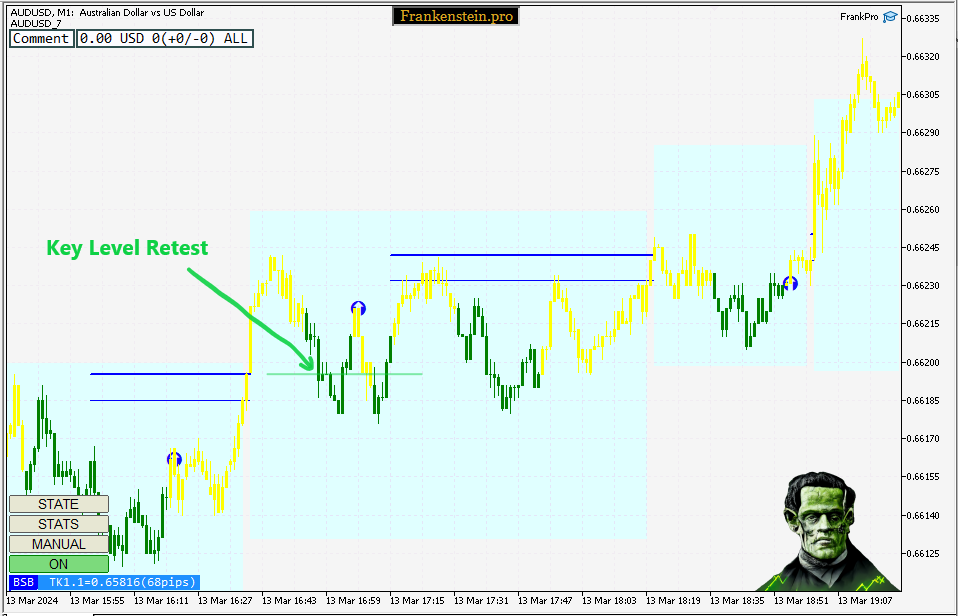This screenshot has width=958, height=616.
Task: Click the BSB badge in the status bar
Action: pyautogui.click(x=22, y=581)
